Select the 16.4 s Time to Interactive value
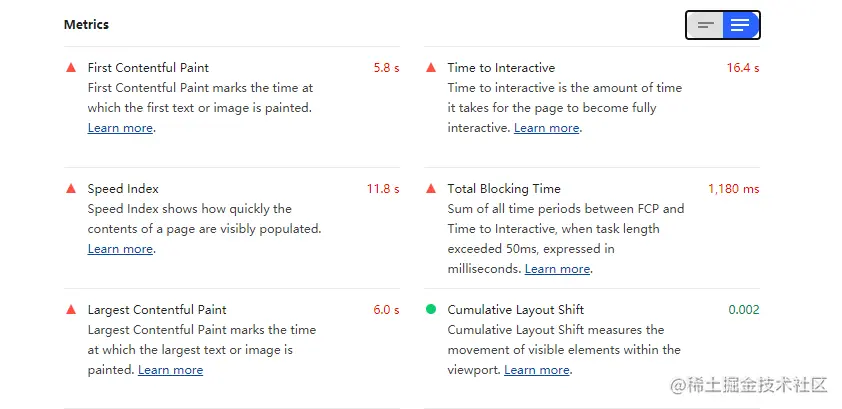The height and width of the screenshot is (409, 842). (x=743, y=68)
